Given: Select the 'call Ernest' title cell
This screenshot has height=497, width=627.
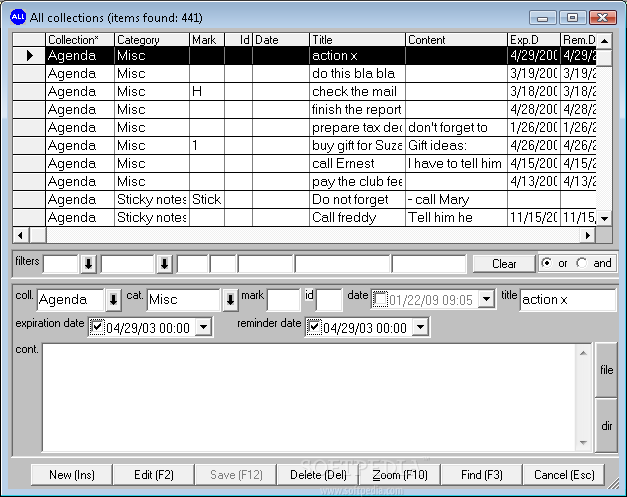Looking at the screenshot, I should [x=357, y=164].
